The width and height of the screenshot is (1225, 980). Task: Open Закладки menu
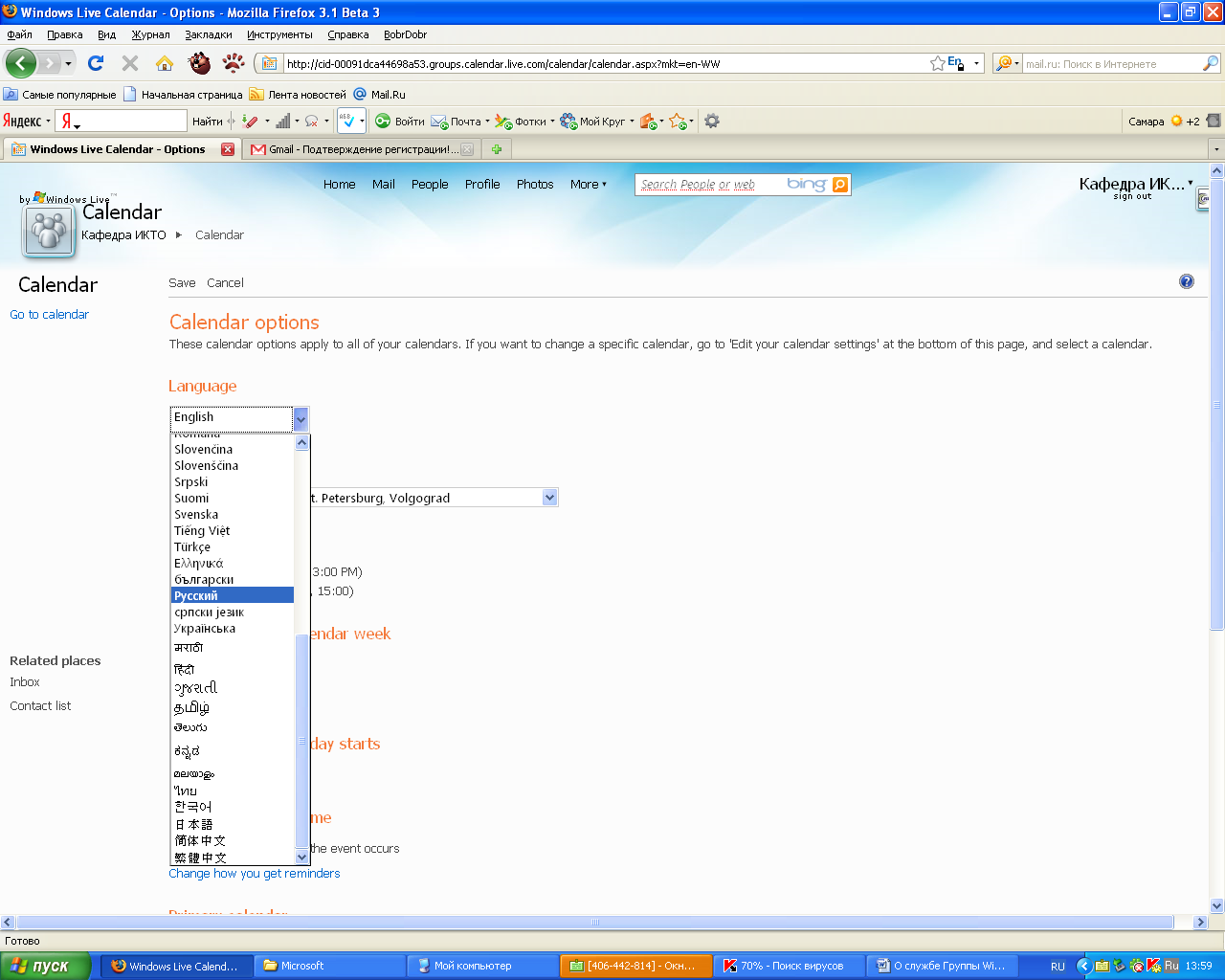[209, 34]
